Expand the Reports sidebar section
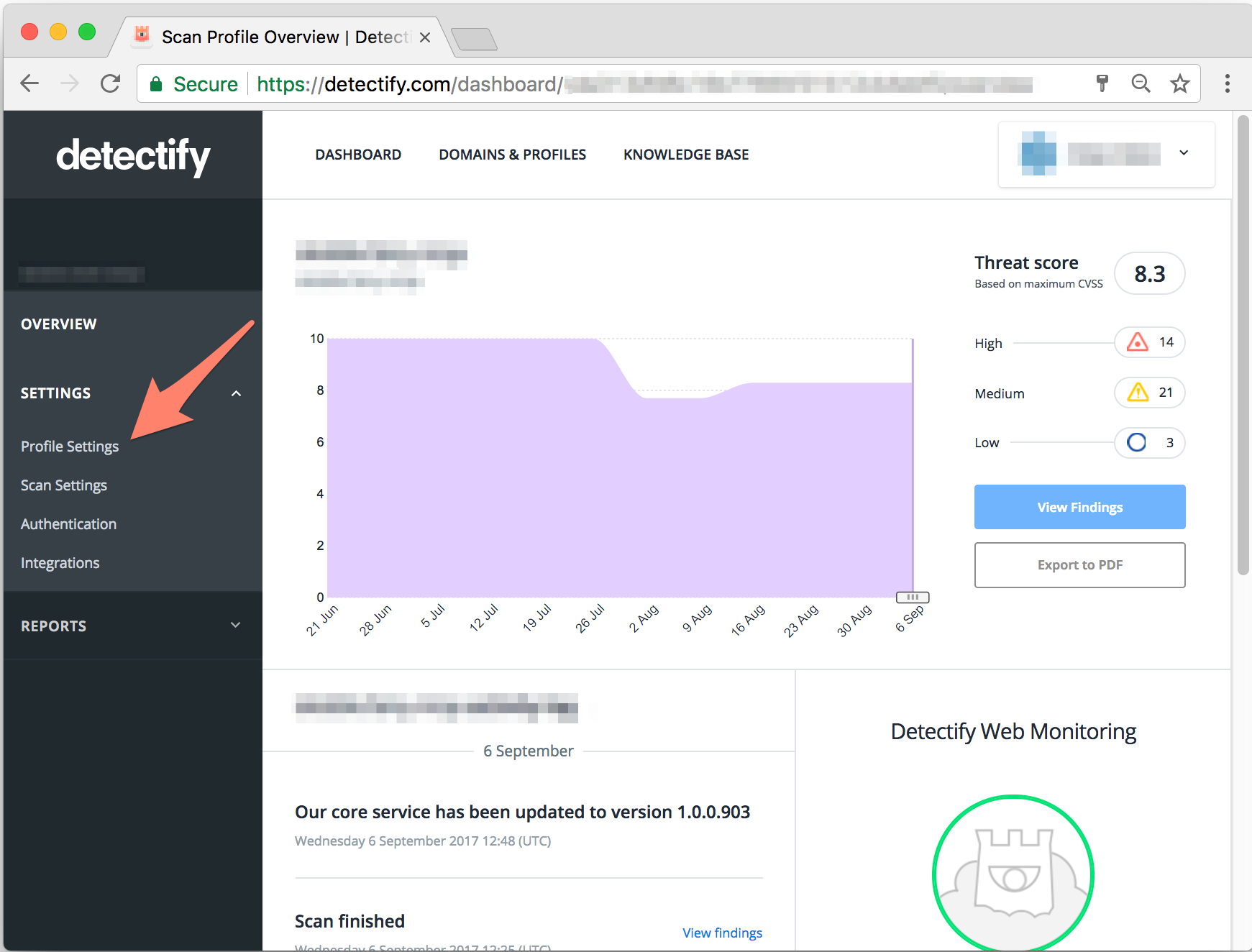 pyautogui.click(x=235, y=626)
